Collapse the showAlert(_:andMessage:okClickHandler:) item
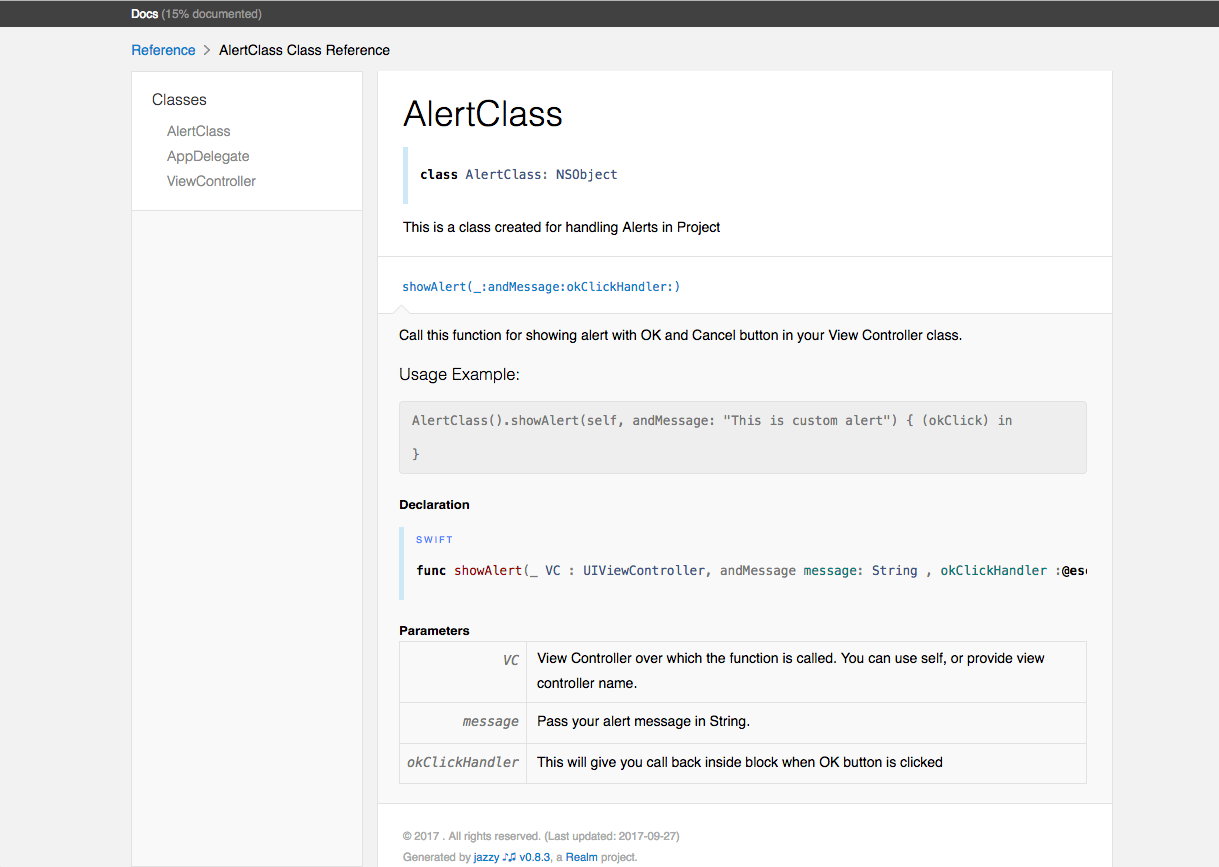Viewport: 1219px width, 867px height. [540, 287]
